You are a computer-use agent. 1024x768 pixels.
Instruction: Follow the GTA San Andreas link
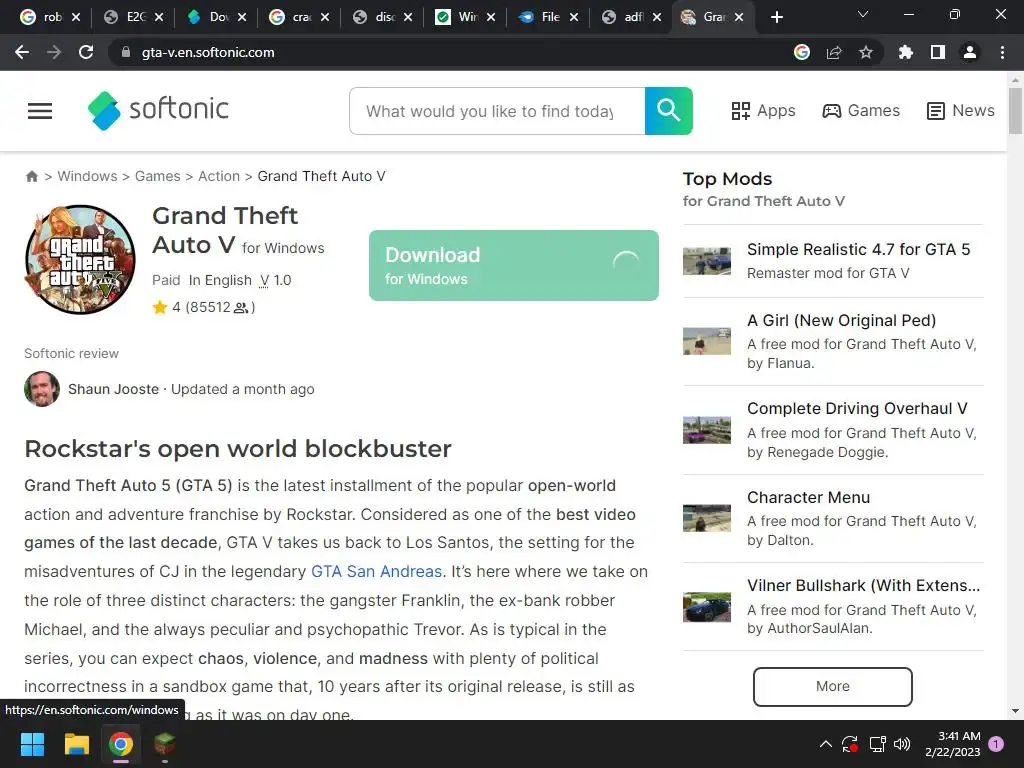376,571
